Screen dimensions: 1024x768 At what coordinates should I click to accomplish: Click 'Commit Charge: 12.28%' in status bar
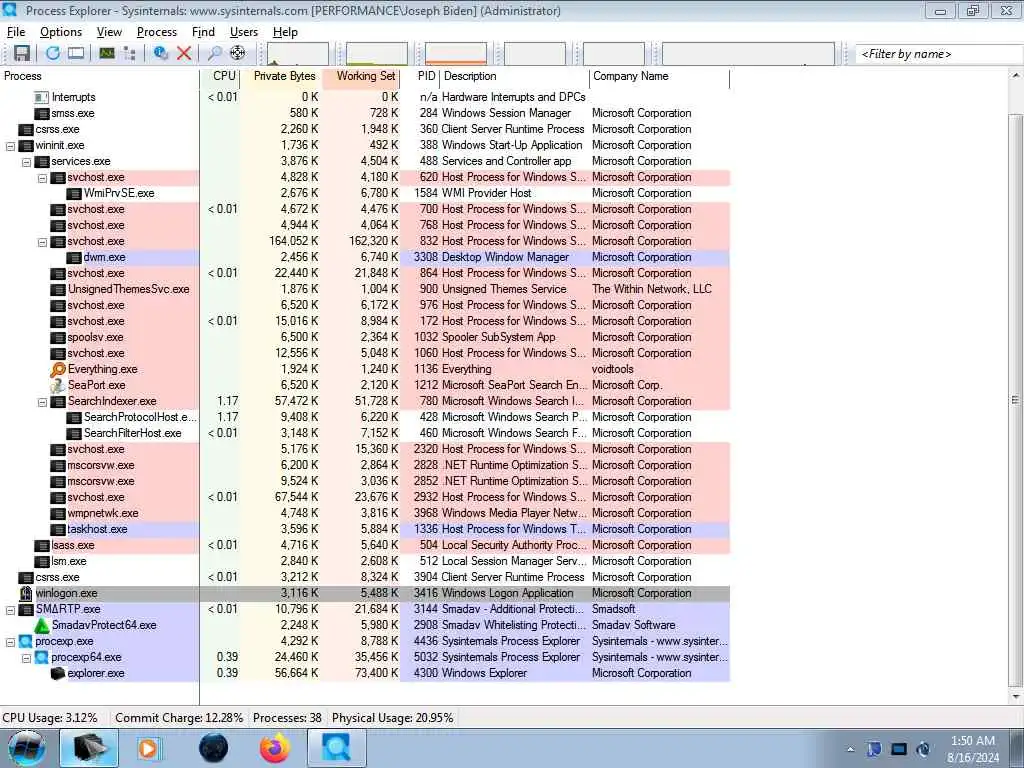tap(179, 718)
